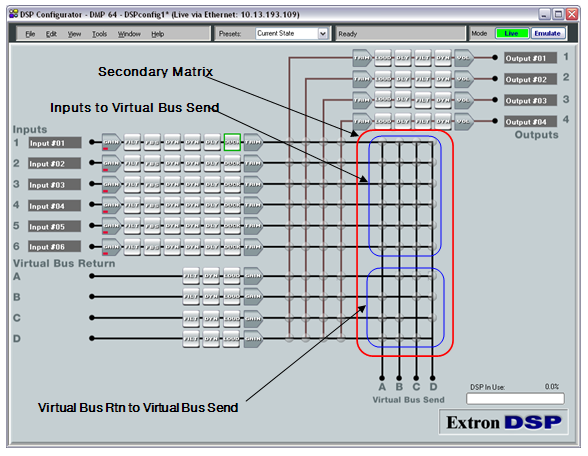Open the Input #01 TRIM block
Screen dimensions: 588x456
pyautogui.click(x=253, y=142)
